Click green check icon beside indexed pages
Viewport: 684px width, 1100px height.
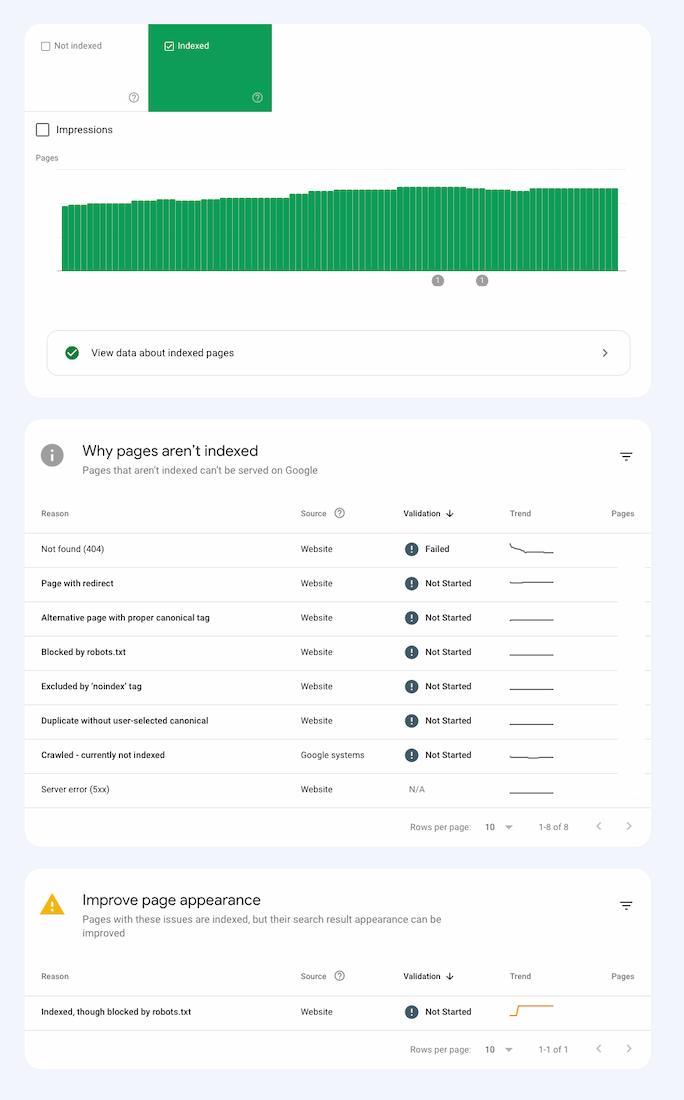tap(72, 353)
